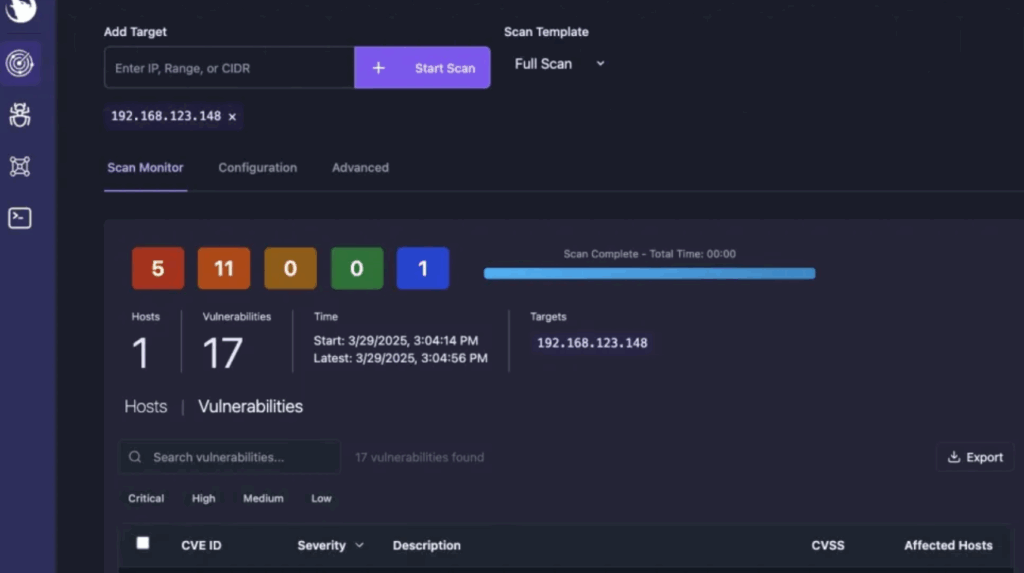The image size is (1024, 573).
Task: Expand the Severity column sort chevron
Action: [x=360, y=545]
